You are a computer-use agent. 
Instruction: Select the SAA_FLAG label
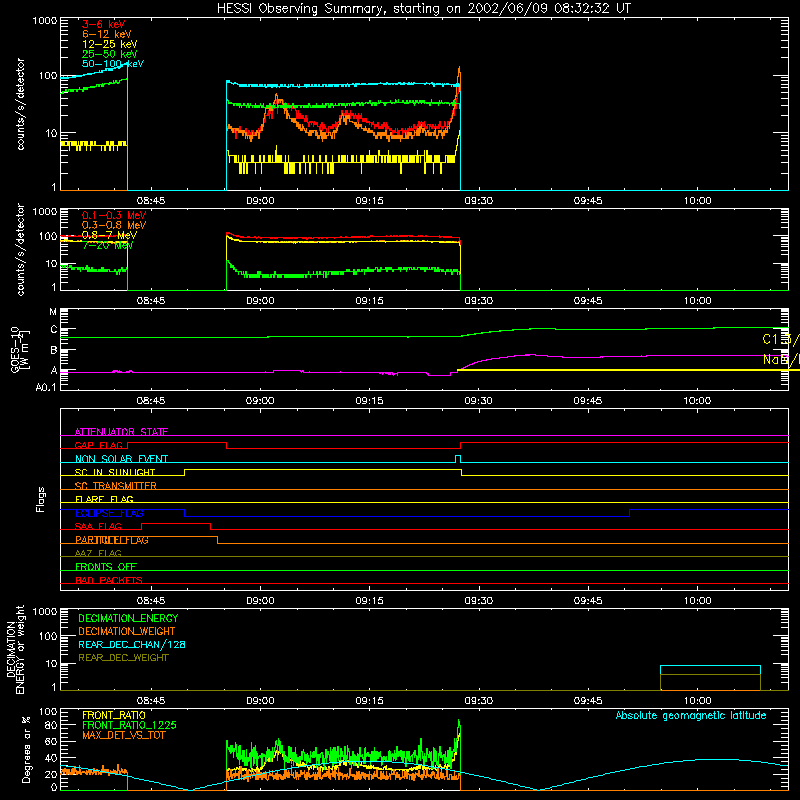tap(98, 526)
